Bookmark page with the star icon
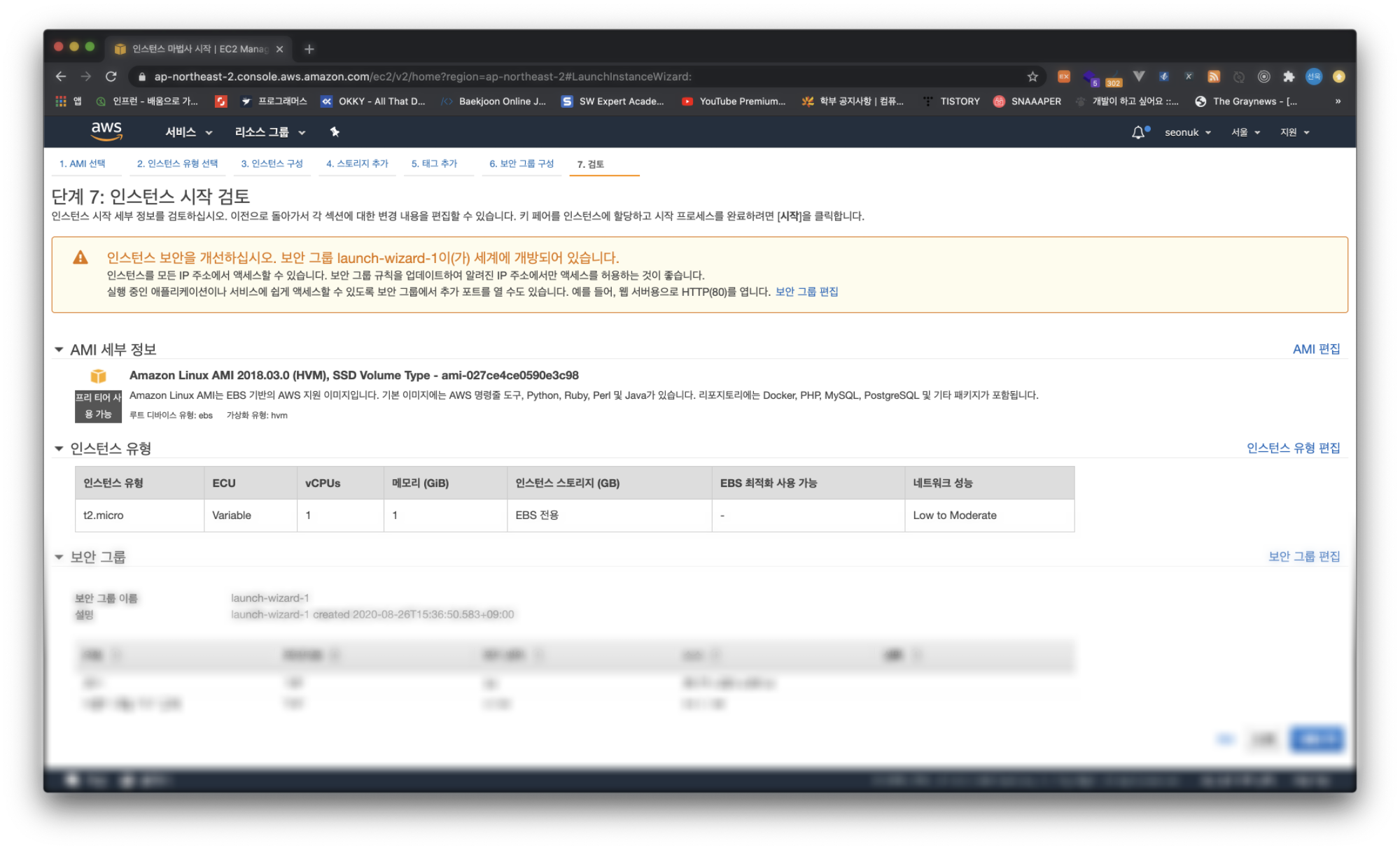The image size is (1400, 850). [x=1032, y=77]
